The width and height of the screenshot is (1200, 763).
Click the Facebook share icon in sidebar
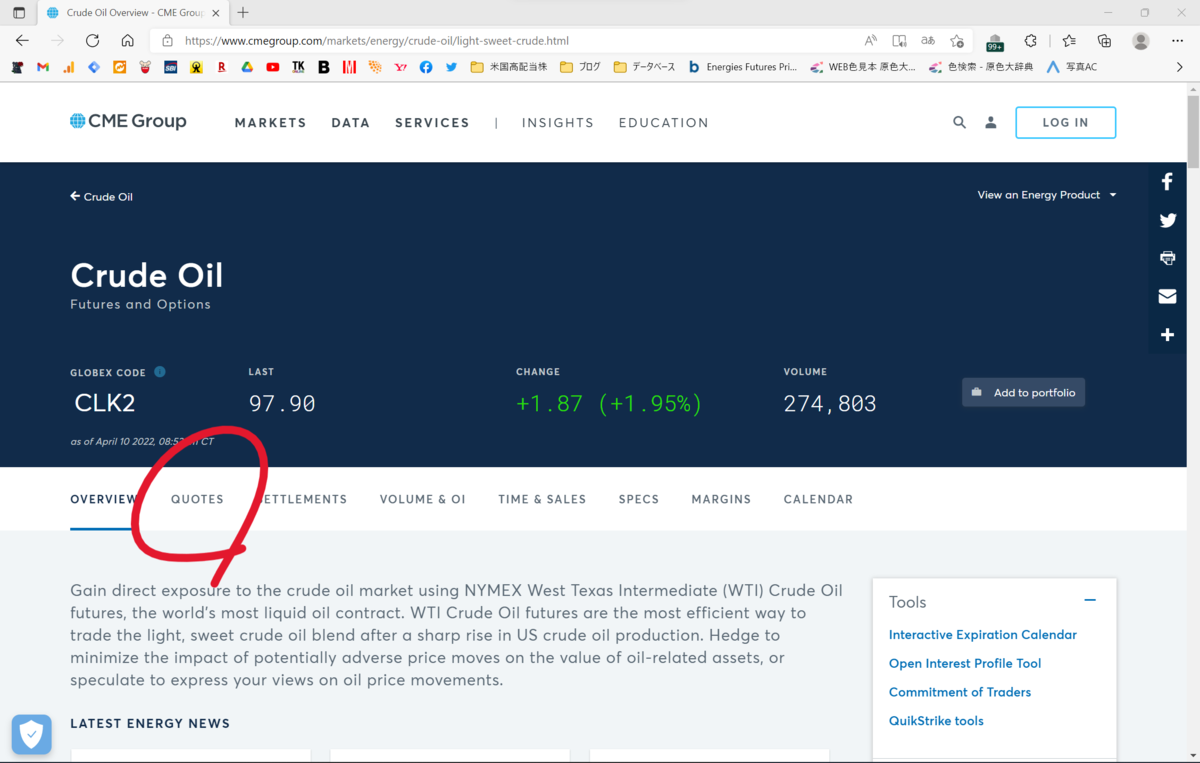click(x=1167, y=182)
